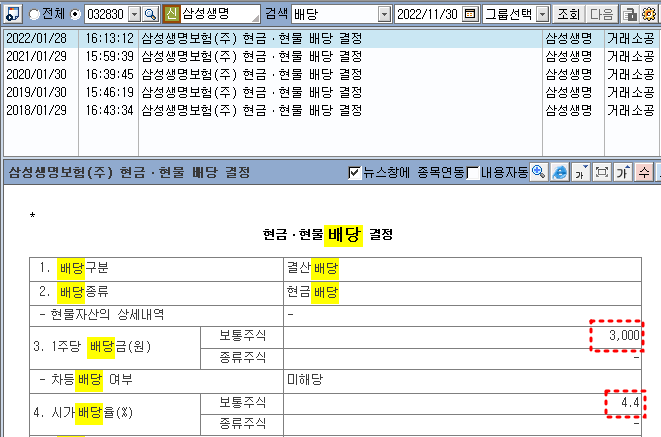Image resolution: width=661 pixels, height=437 pixels.
Task: Open the Internet Explorer browser icon
Action: [560, 172]
